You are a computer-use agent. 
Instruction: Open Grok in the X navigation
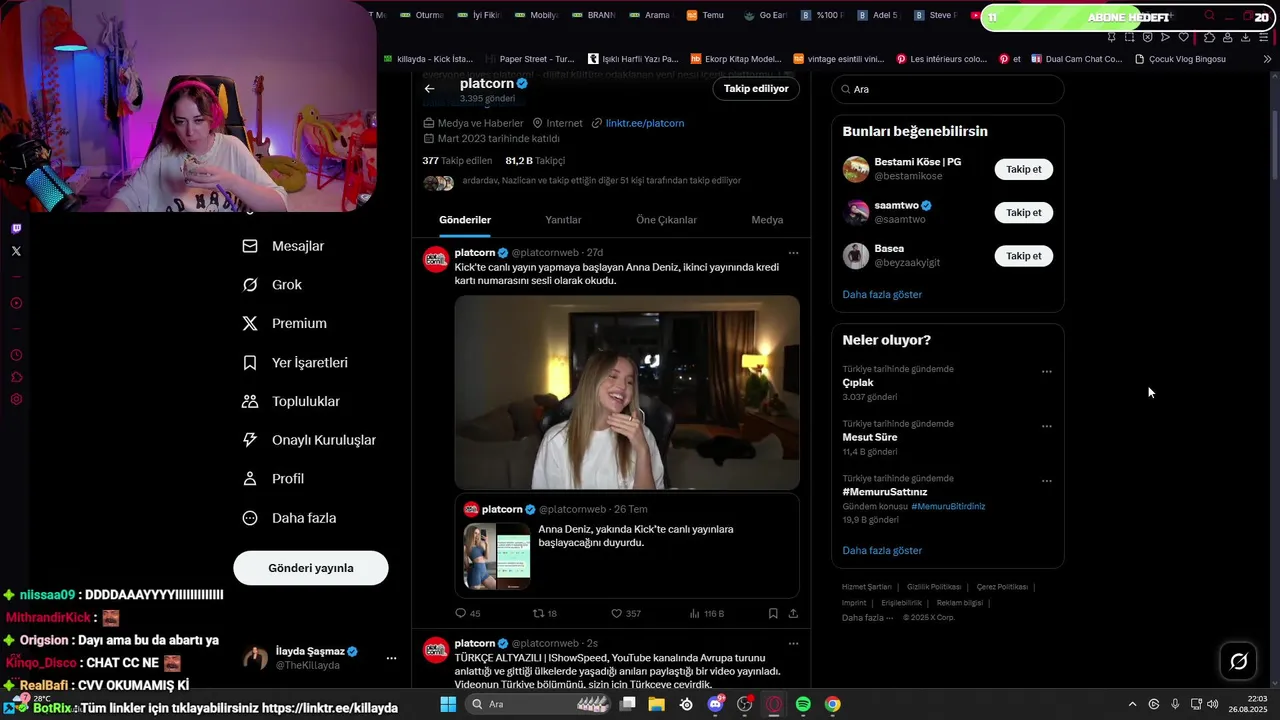click(272, 285)
